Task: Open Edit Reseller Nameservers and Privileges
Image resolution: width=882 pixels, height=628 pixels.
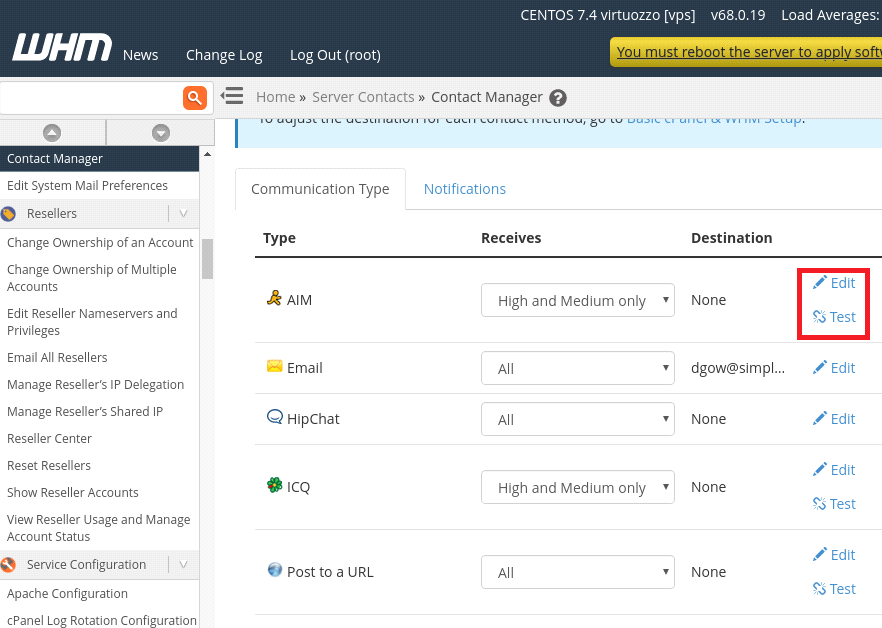Action: point(92,322)
